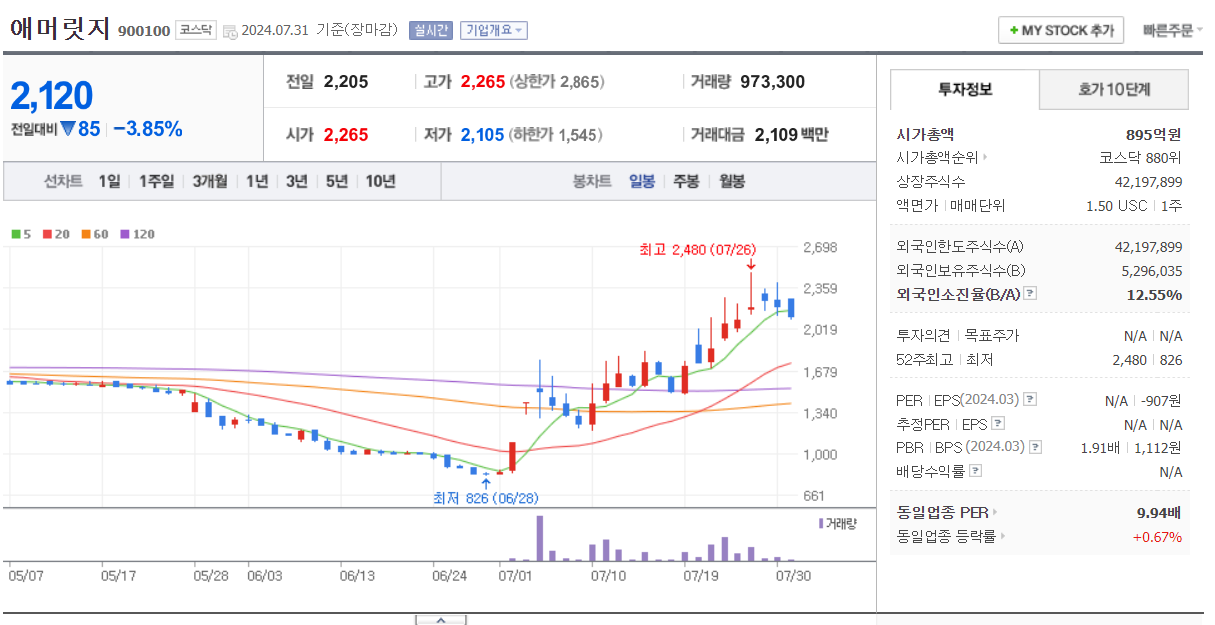This screenshot has width=1215, height=625.
Task: Click the 시가총액순위 link
Action: click(937, 157)
